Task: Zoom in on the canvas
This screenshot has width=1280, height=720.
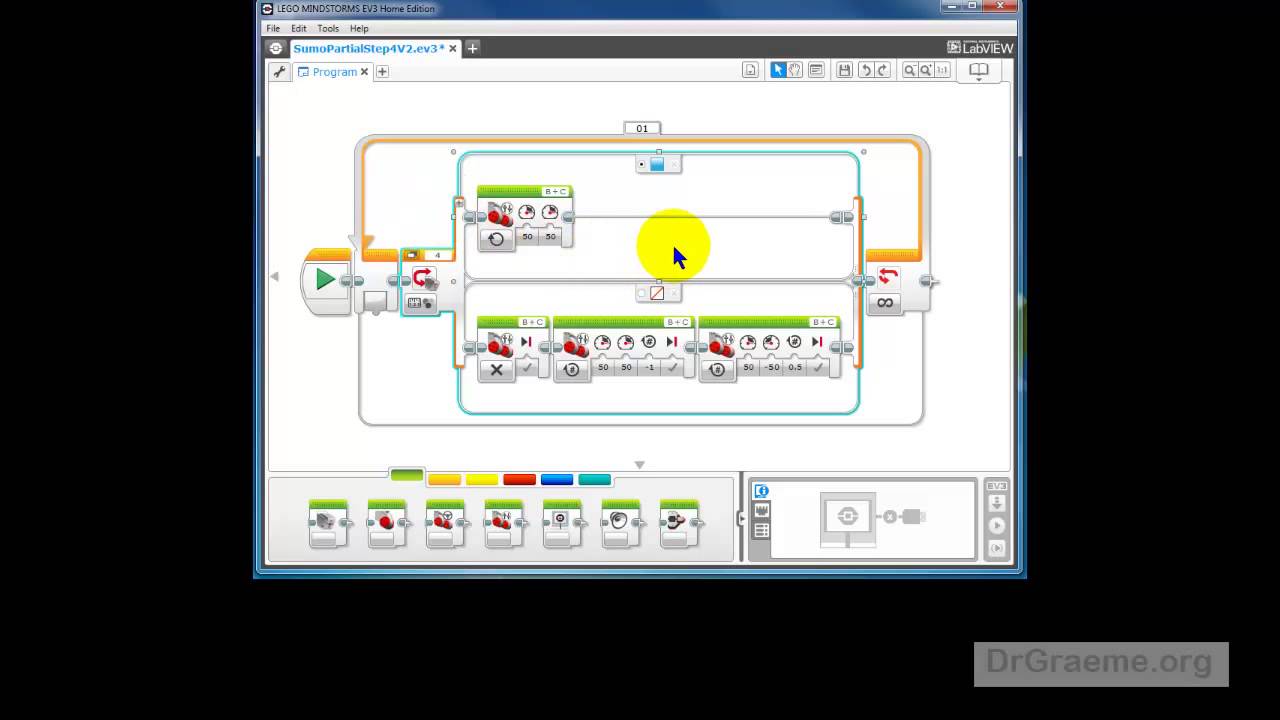Action: (926, 70)
